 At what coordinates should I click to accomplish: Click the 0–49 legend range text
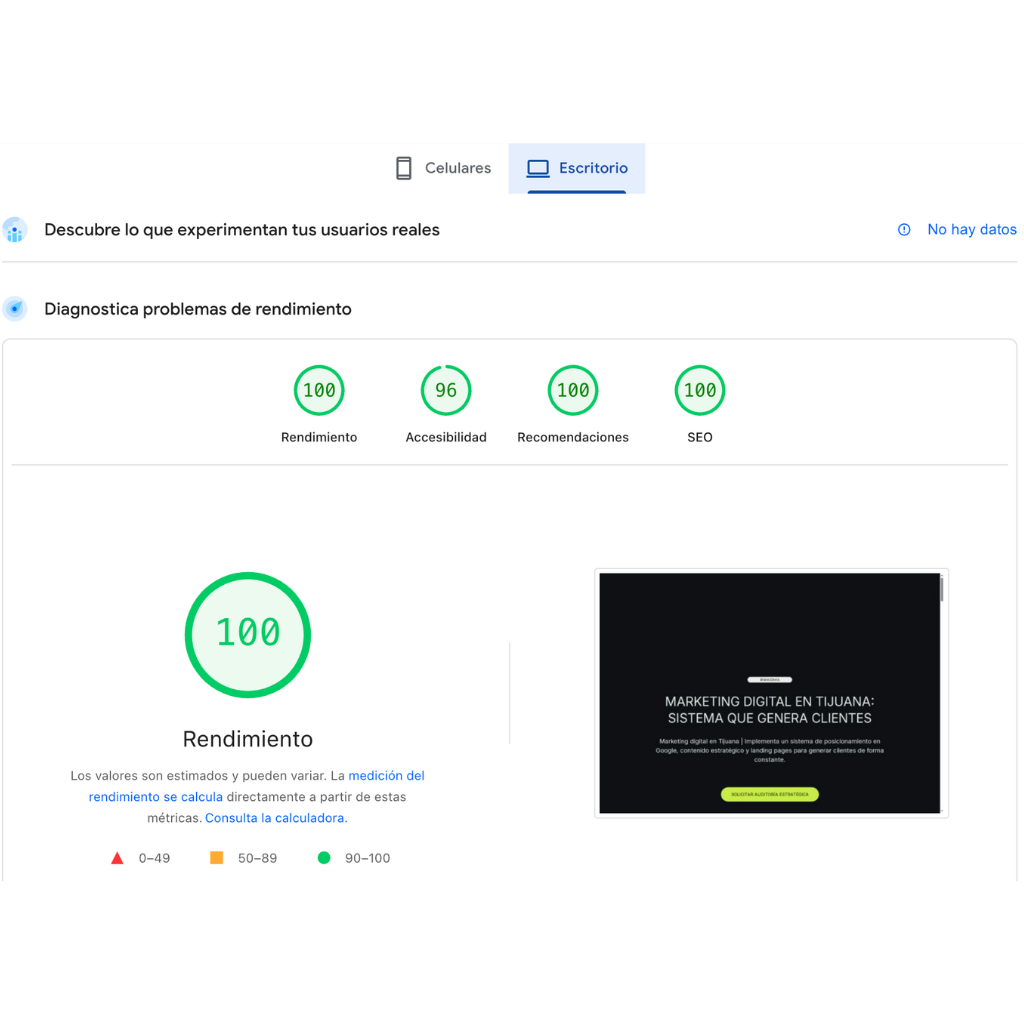[154, 858]
